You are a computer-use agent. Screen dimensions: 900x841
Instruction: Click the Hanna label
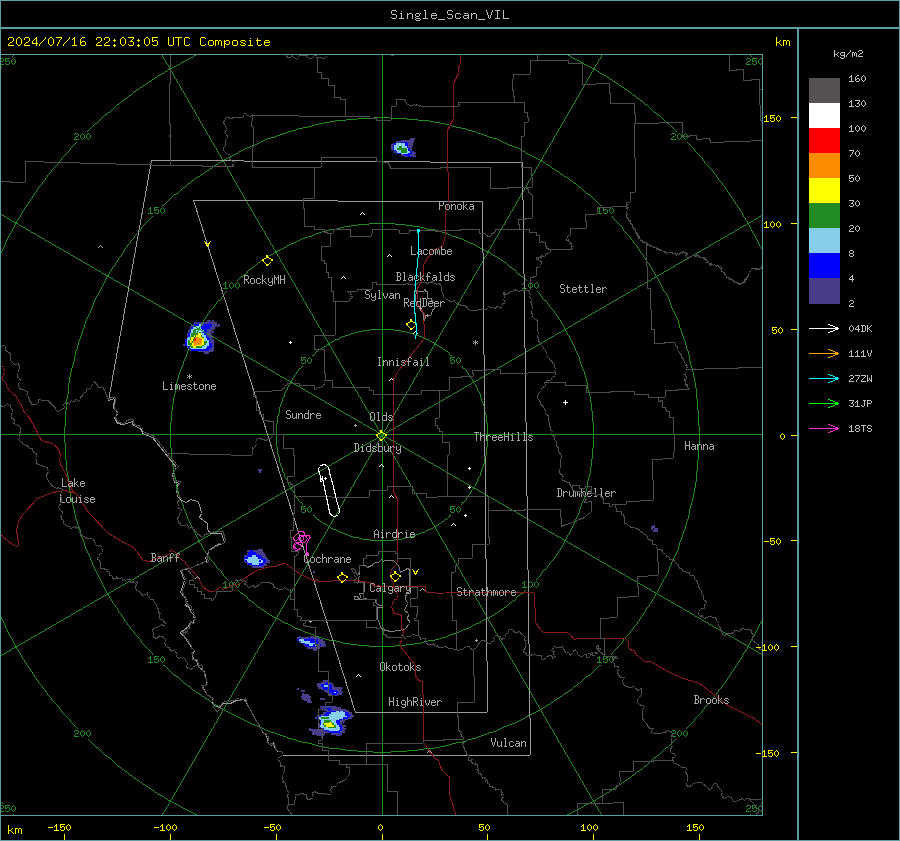coord(699,446)
